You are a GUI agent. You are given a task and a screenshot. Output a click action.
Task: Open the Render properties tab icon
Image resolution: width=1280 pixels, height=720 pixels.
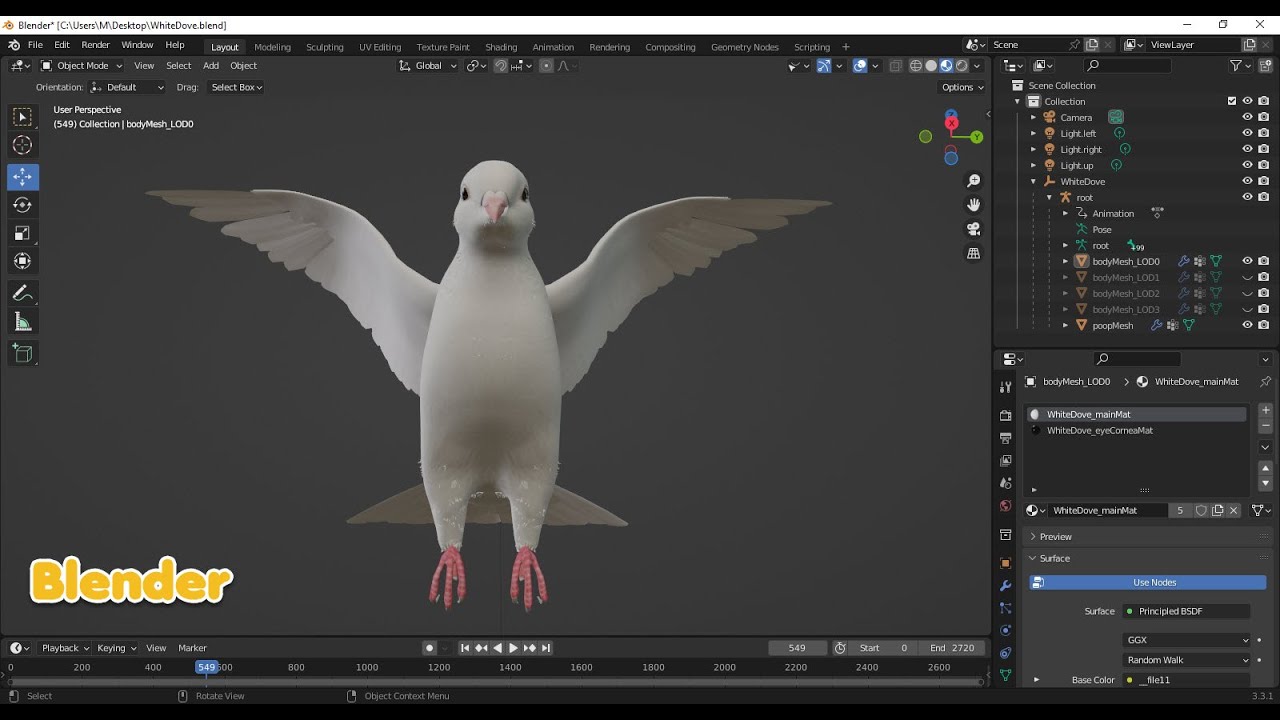click(1006, 415)
